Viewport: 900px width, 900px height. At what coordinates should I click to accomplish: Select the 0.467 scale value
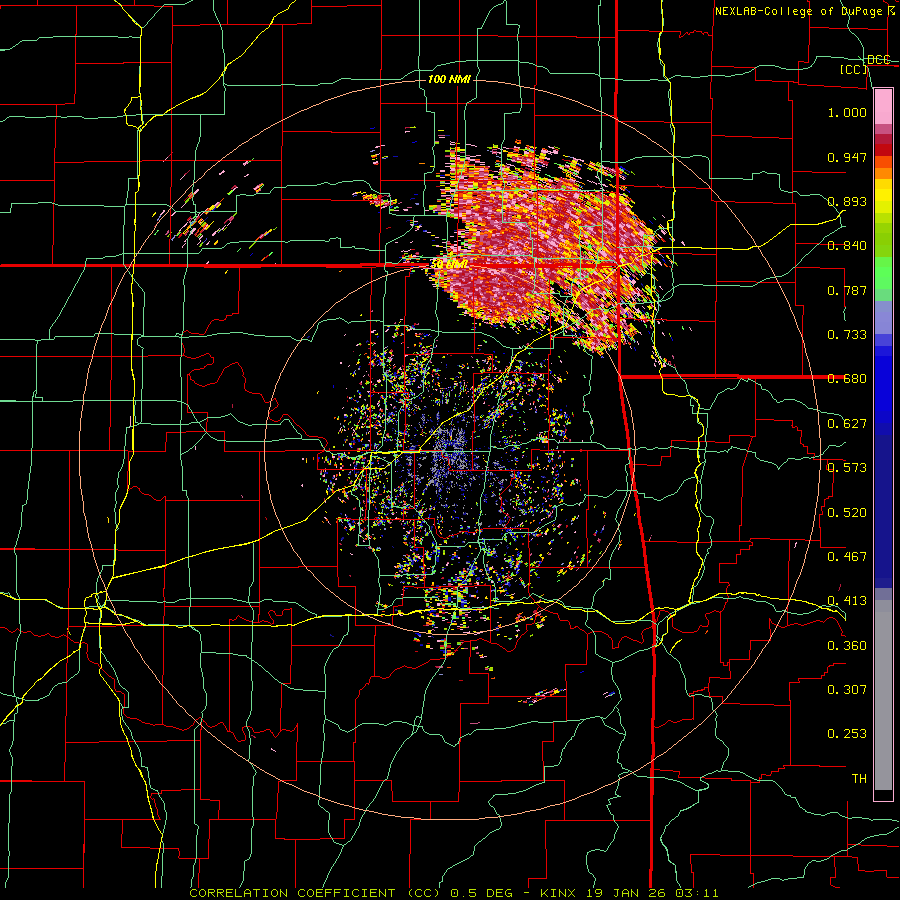click(847, 556)
